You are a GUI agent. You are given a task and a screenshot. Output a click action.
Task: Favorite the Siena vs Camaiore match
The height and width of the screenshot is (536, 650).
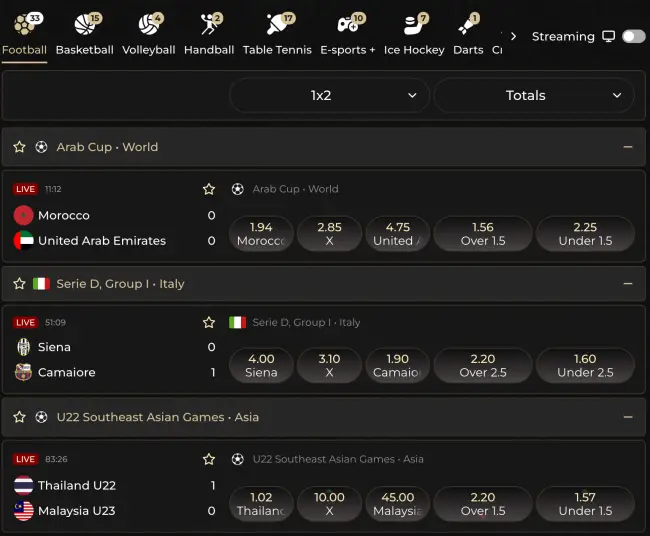[209, 323]
